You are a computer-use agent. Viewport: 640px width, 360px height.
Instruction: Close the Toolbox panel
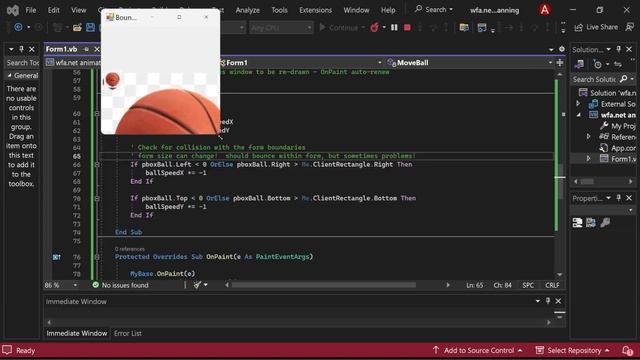pyautogui.click(x=32, y=49)
